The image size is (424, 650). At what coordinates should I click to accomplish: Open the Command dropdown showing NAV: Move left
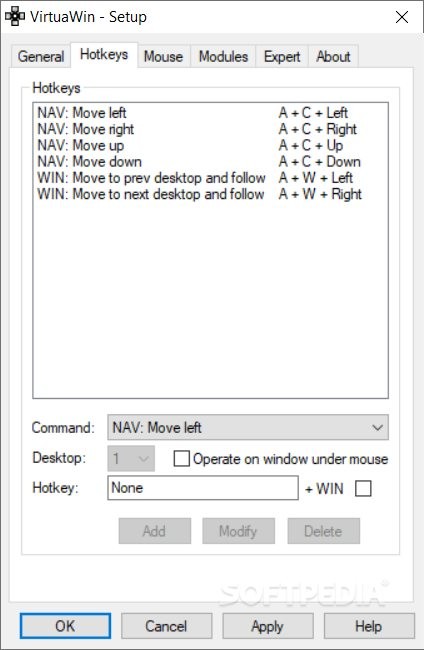(x=248, y=427)
